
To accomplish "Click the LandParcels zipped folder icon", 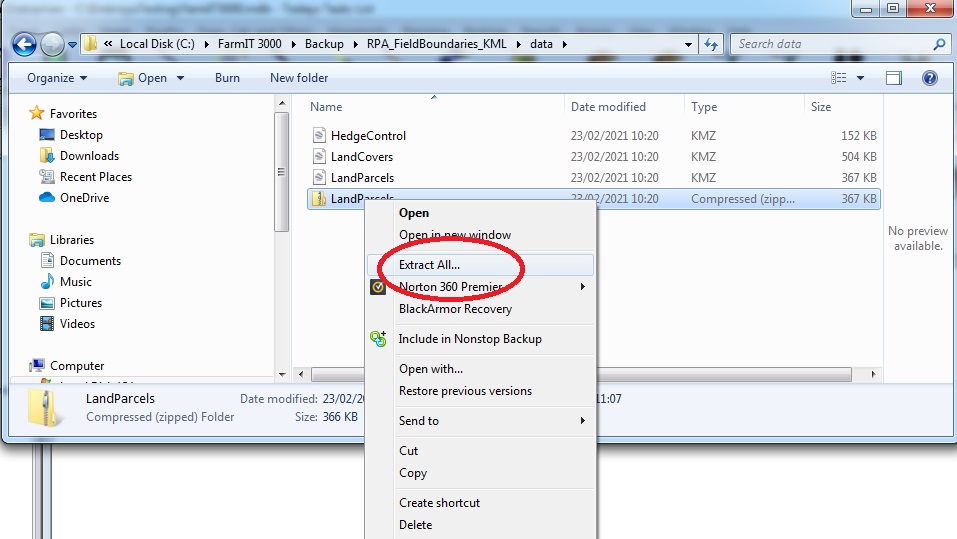I will (319, 198).
